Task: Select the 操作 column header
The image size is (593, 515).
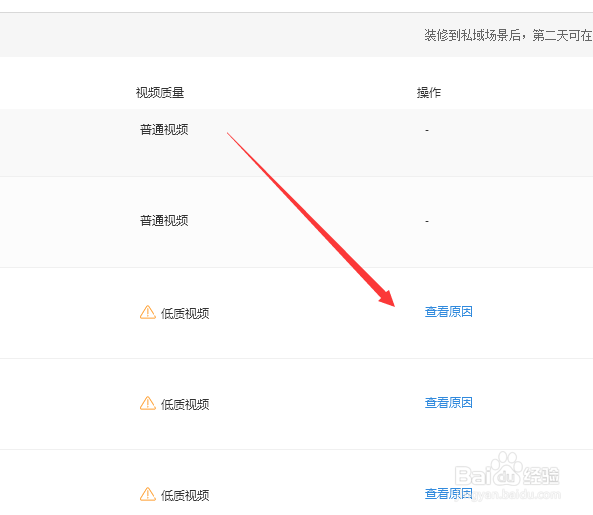Action: (429, 93)
